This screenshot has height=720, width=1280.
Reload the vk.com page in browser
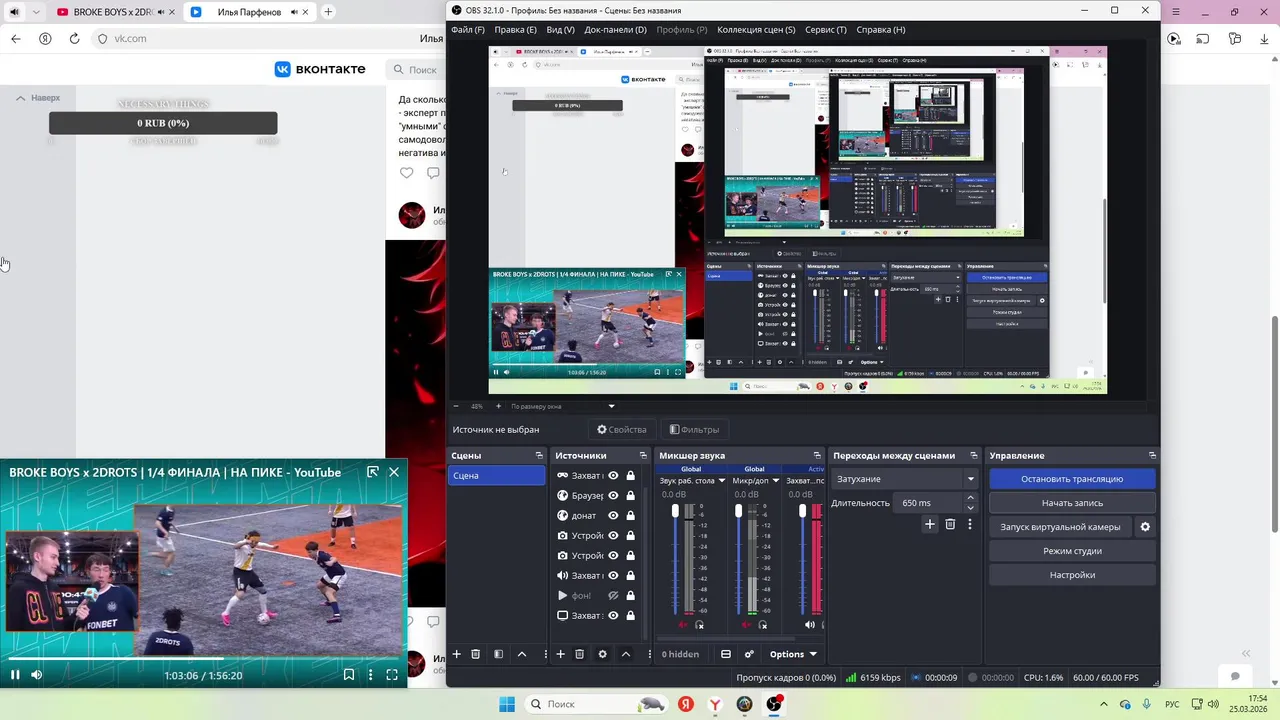coord(74,39)
